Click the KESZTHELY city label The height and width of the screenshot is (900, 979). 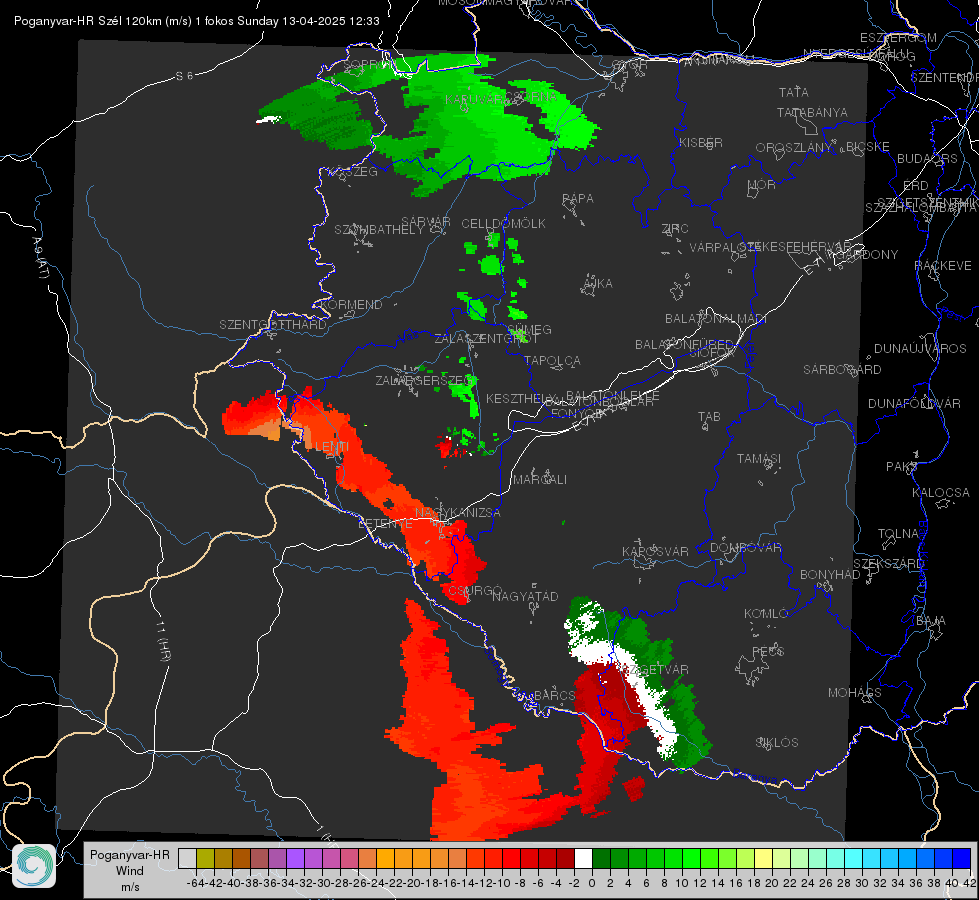click(x=521, y=398)
